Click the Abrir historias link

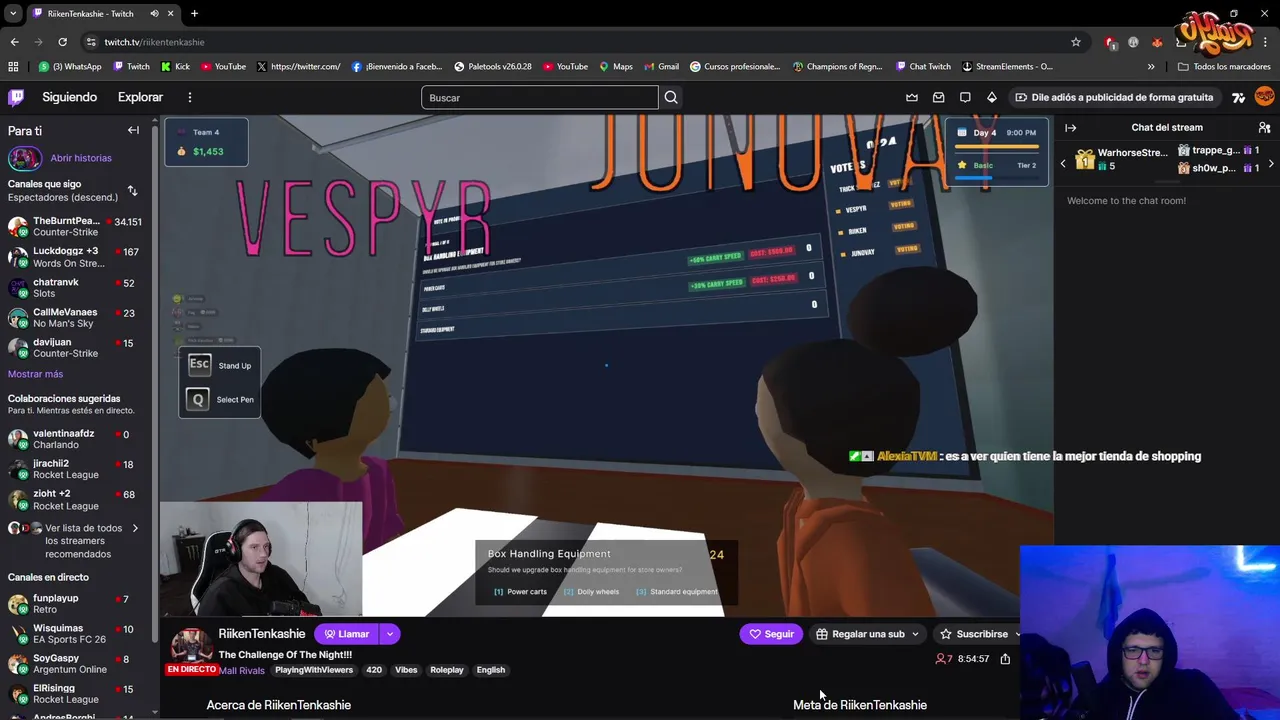(81, 158)
